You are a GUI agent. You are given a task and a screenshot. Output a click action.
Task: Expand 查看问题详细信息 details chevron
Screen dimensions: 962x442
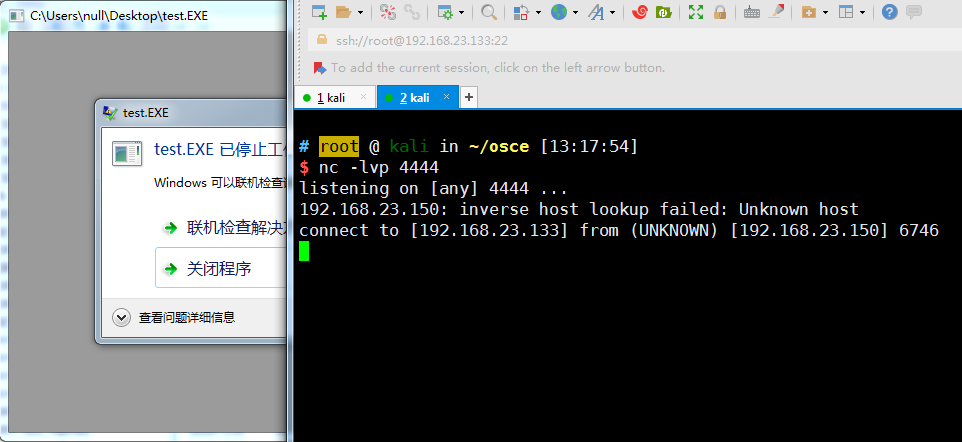click(x=122, y=317)
